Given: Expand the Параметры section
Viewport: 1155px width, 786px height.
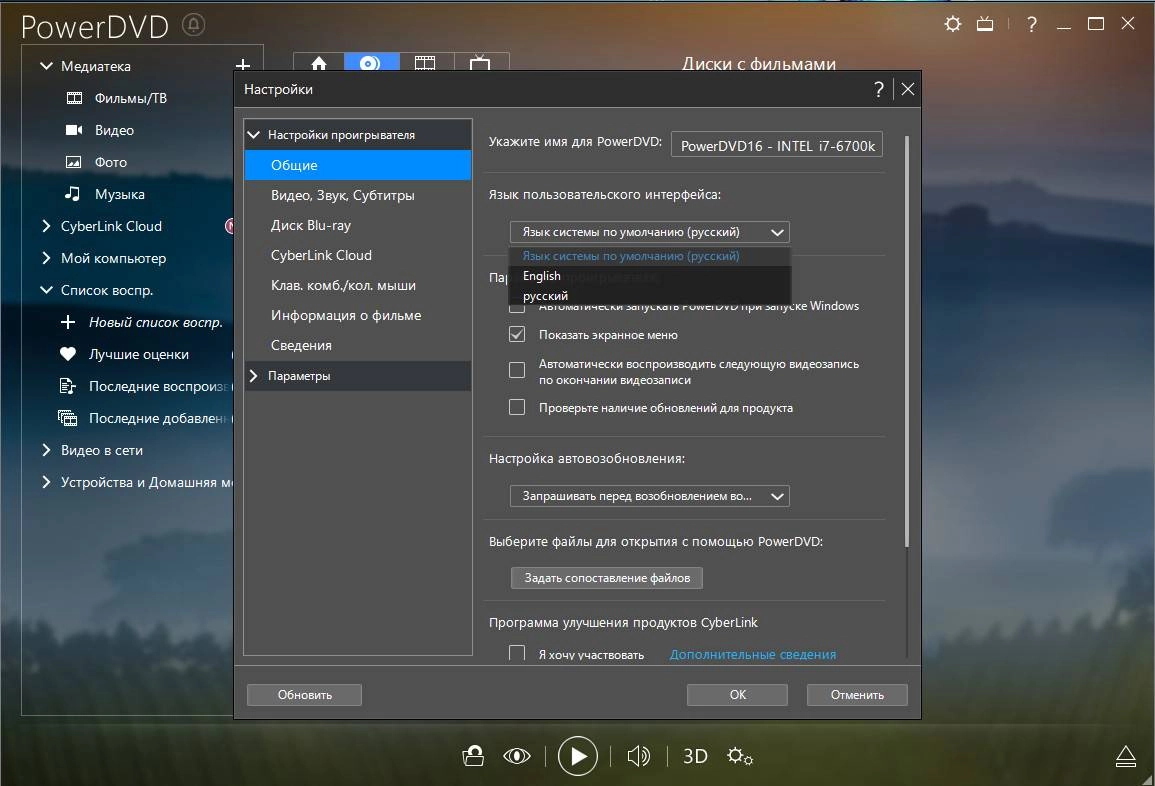Looking at the screenshot, I should click(x=253, y=376).
